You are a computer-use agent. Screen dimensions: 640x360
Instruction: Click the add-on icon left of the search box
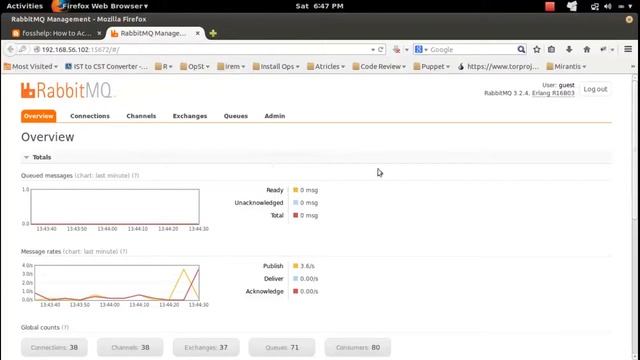pyautogui.click(x=396, y=49)
